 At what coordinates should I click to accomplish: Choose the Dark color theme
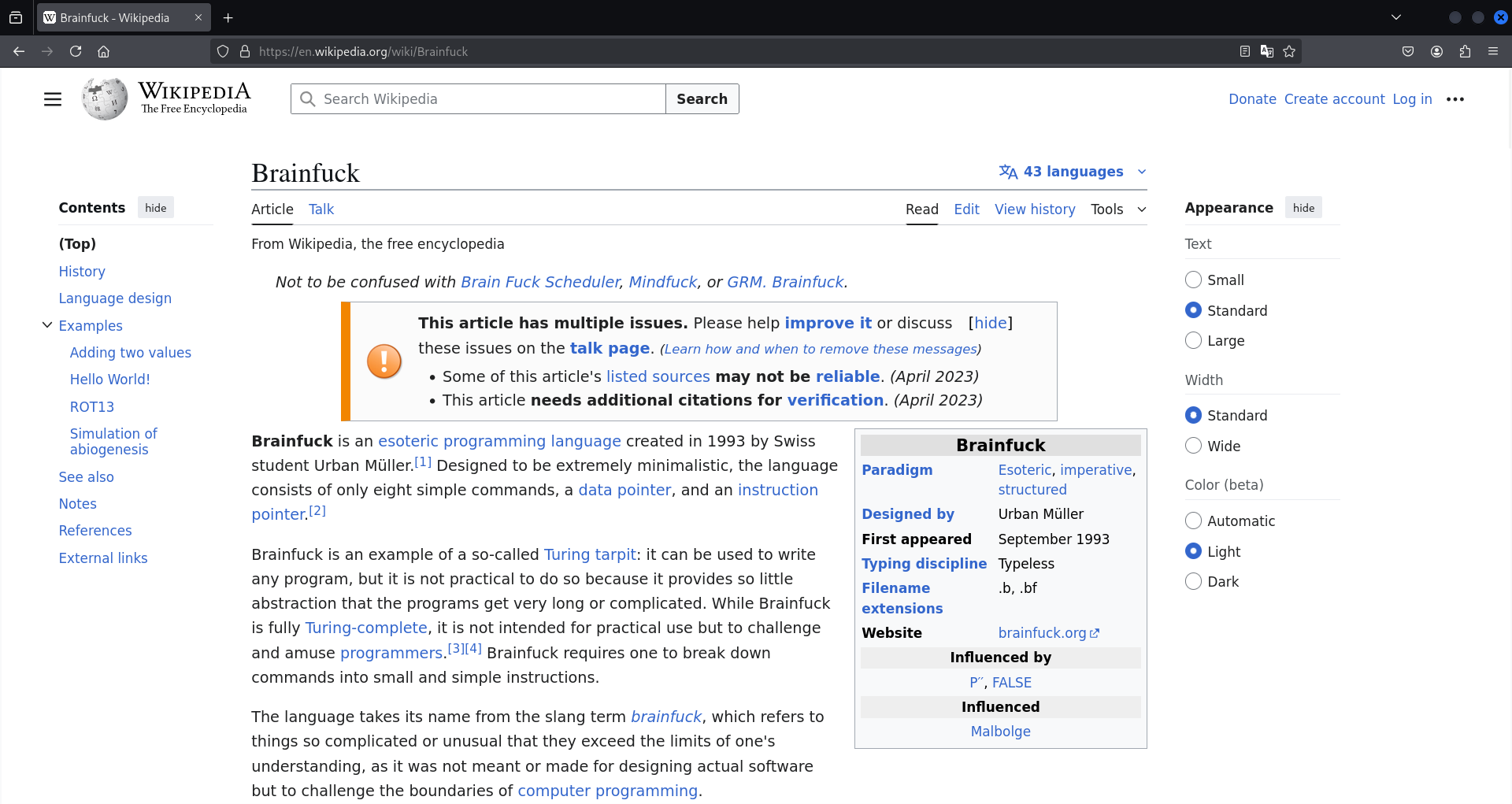click(1194, 582)
